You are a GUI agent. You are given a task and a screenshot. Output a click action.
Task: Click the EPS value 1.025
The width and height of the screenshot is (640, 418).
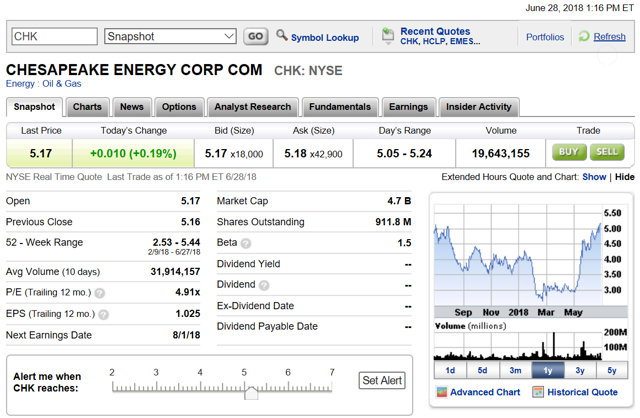[188, 314]
